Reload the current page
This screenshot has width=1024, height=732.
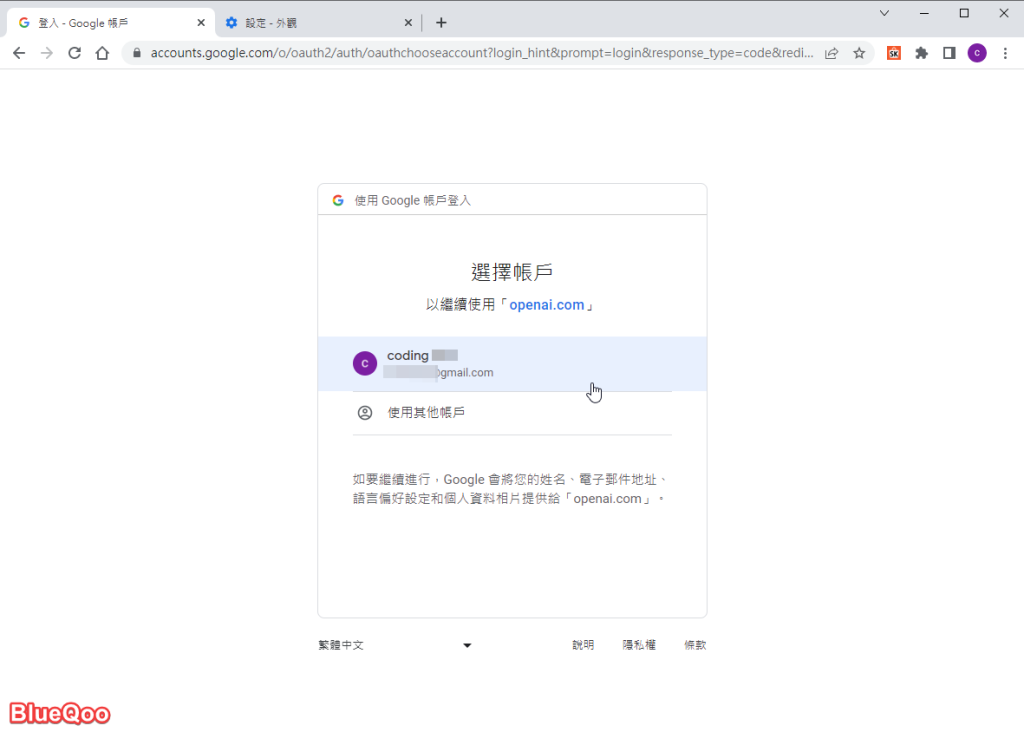(74, 53)
